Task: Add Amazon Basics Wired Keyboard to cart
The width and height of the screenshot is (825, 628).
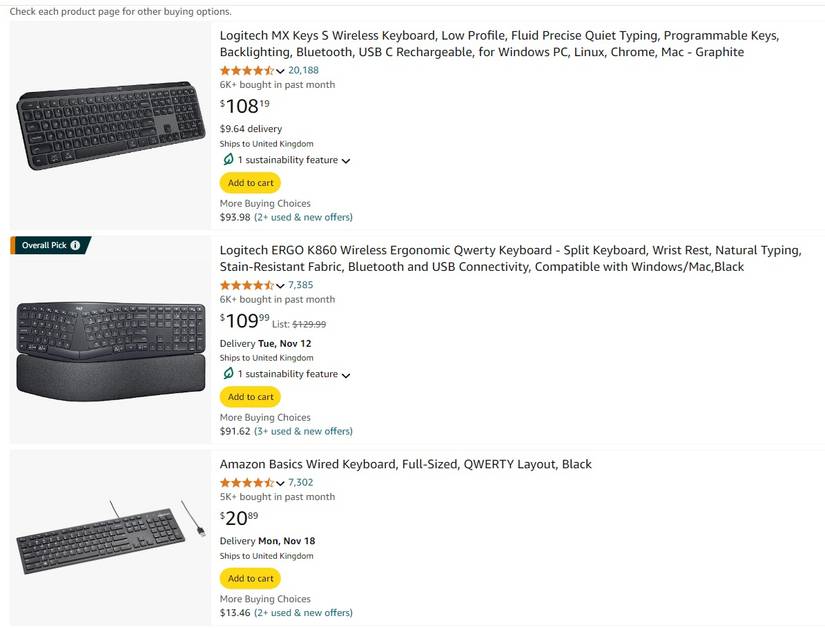Action: tap(250, 578)
